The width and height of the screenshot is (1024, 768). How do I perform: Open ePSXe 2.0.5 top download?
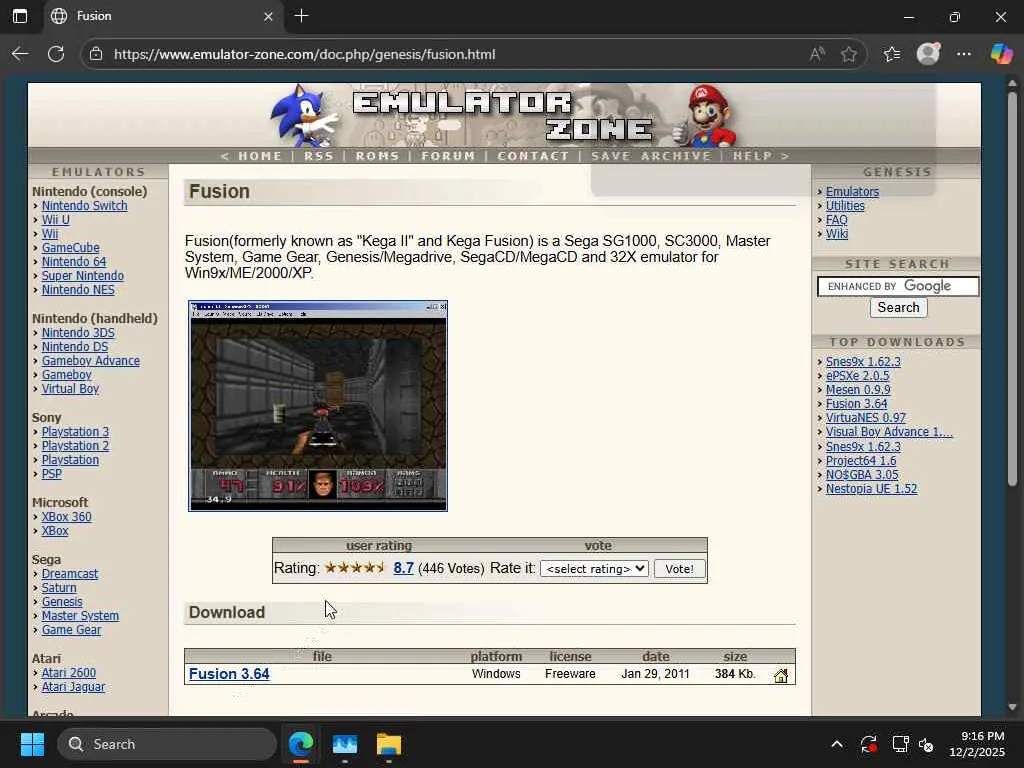pos(857,376)
